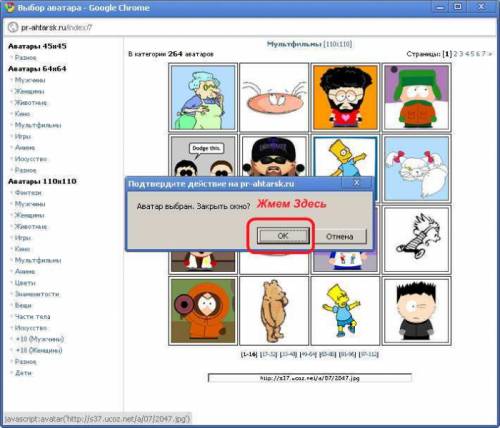Click Отмена to cancel closing
Screen dimensions: 500x428
tap(340, 236)
